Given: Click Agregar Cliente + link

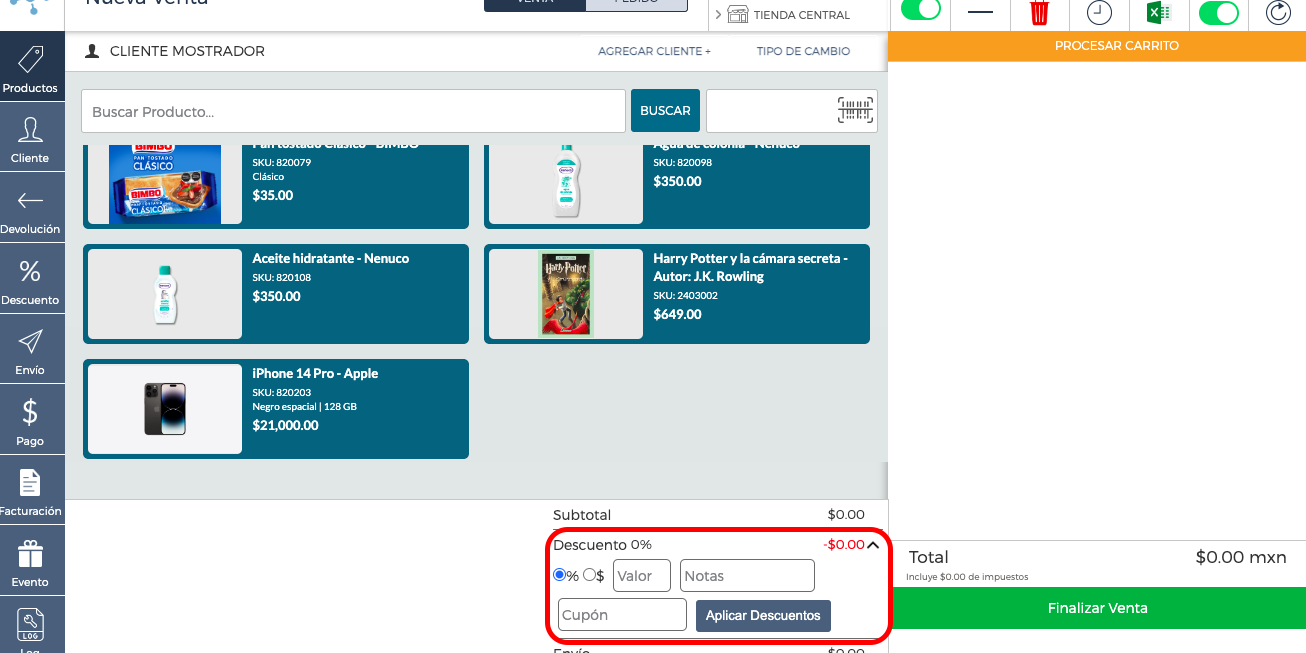Looking at the screenshot, I should click(x=654, y=51).
